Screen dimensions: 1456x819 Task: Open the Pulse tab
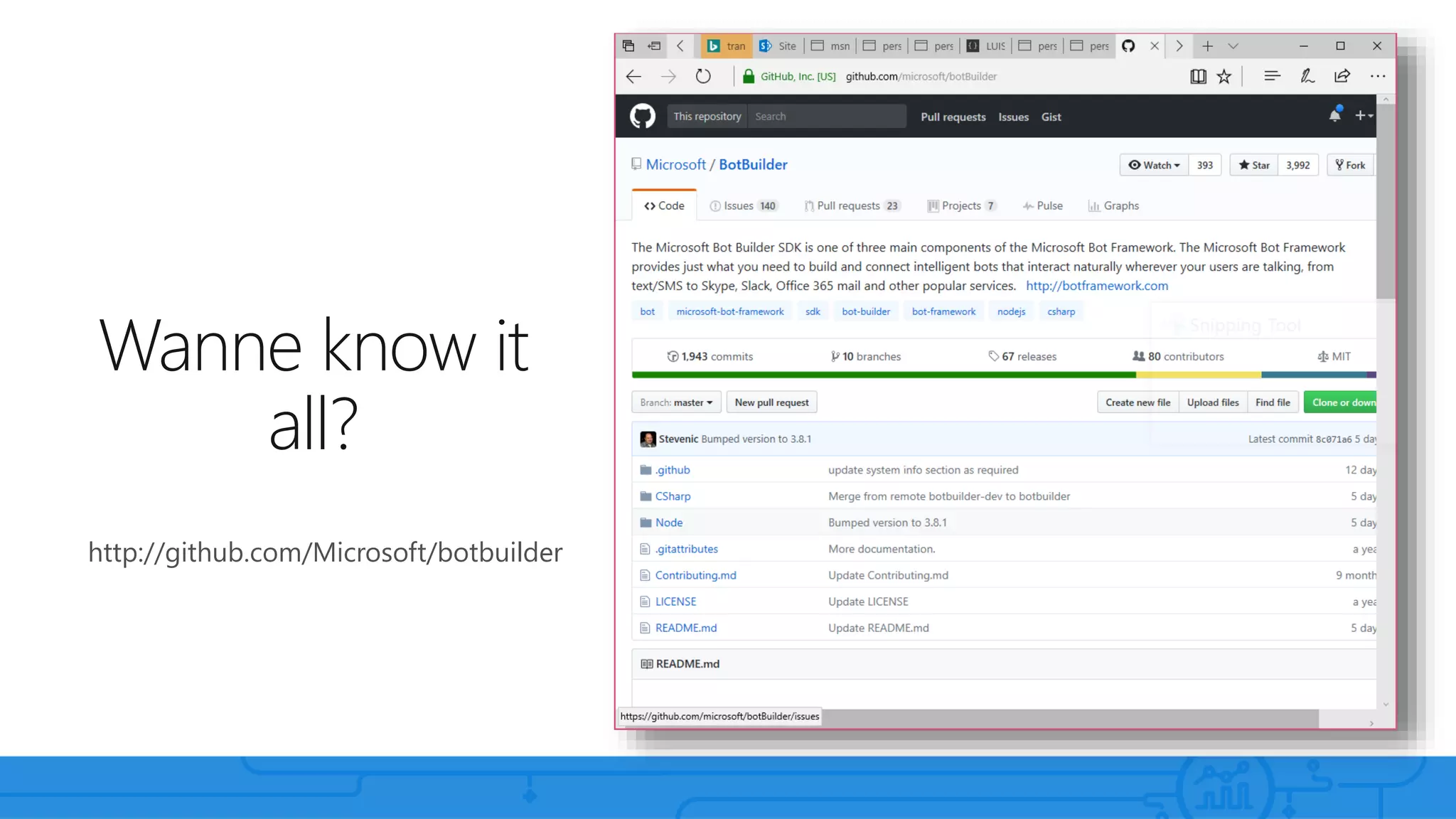tap(1042, 206)
